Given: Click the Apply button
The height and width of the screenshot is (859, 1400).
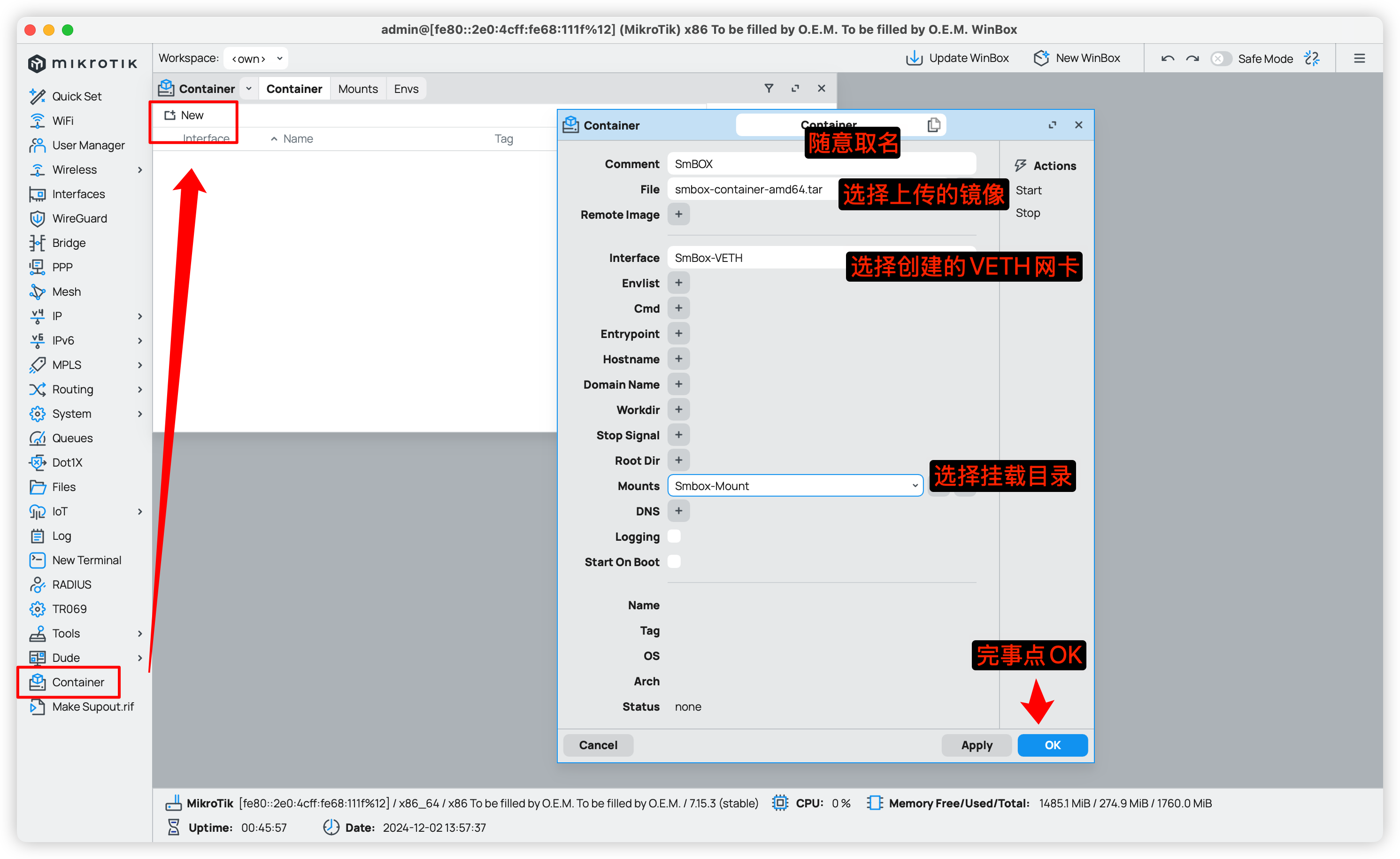Looking at the screenshot, I should pyautogui.click(x=976, y=745).
